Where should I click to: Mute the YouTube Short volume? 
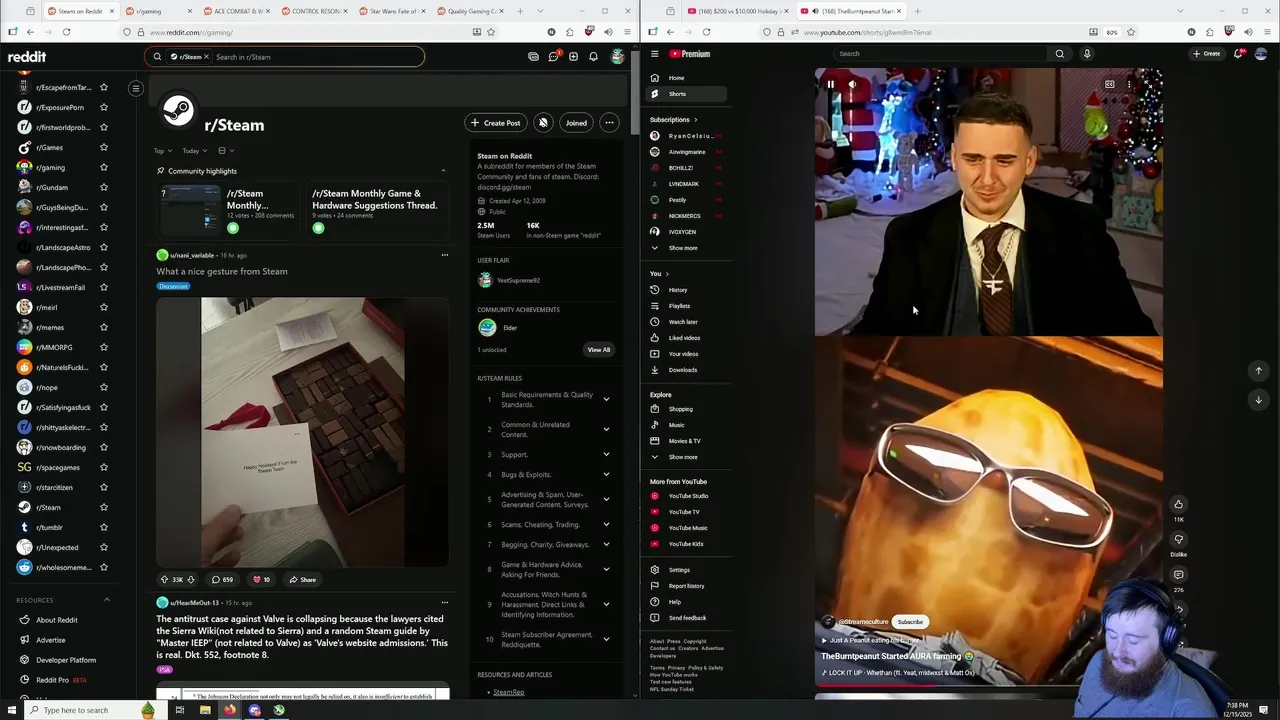[x=852, y=85]
